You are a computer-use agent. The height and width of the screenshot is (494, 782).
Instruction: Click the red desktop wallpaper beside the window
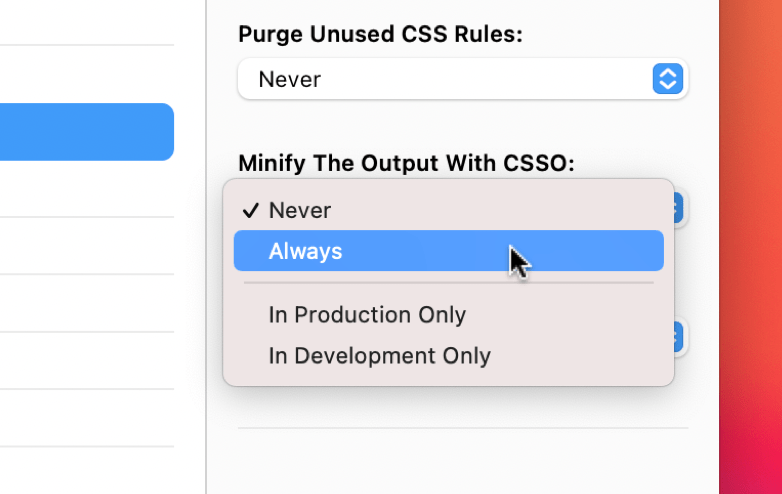tap(751, 247)
